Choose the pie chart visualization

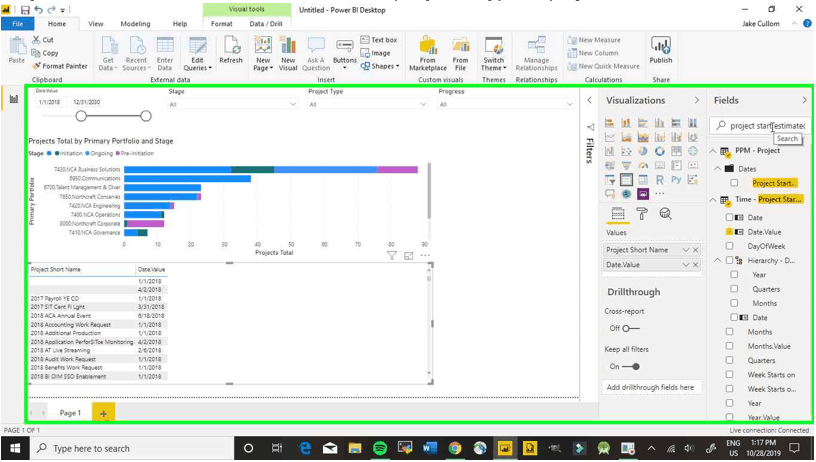pos(643,151)
